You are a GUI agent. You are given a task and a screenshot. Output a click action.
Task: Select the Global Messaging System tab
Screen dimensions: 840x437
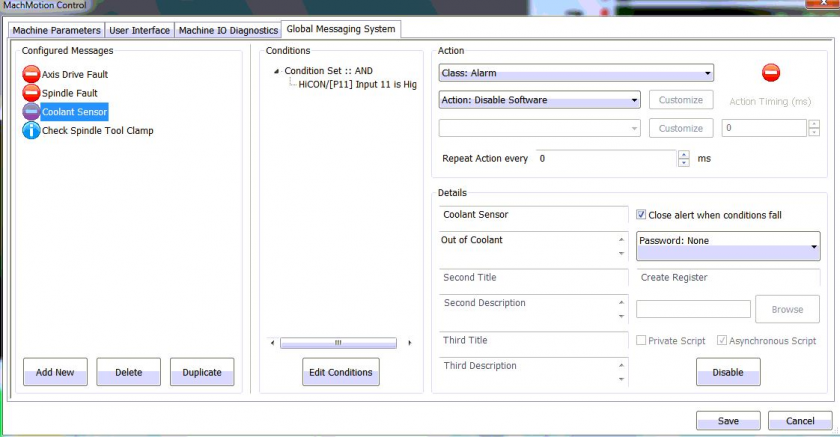[341, 29]
